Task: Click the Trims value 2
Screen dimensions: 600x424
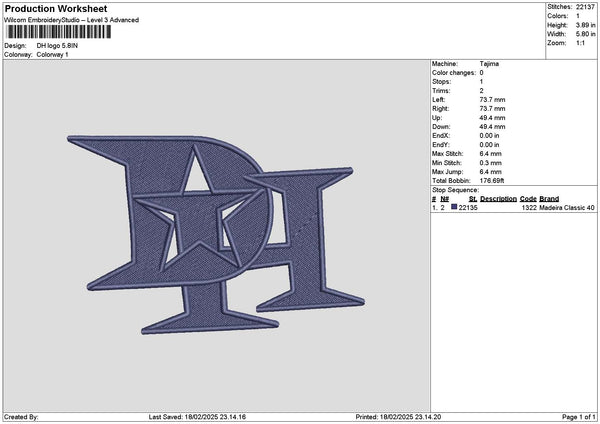Action: tap(481, 91)
